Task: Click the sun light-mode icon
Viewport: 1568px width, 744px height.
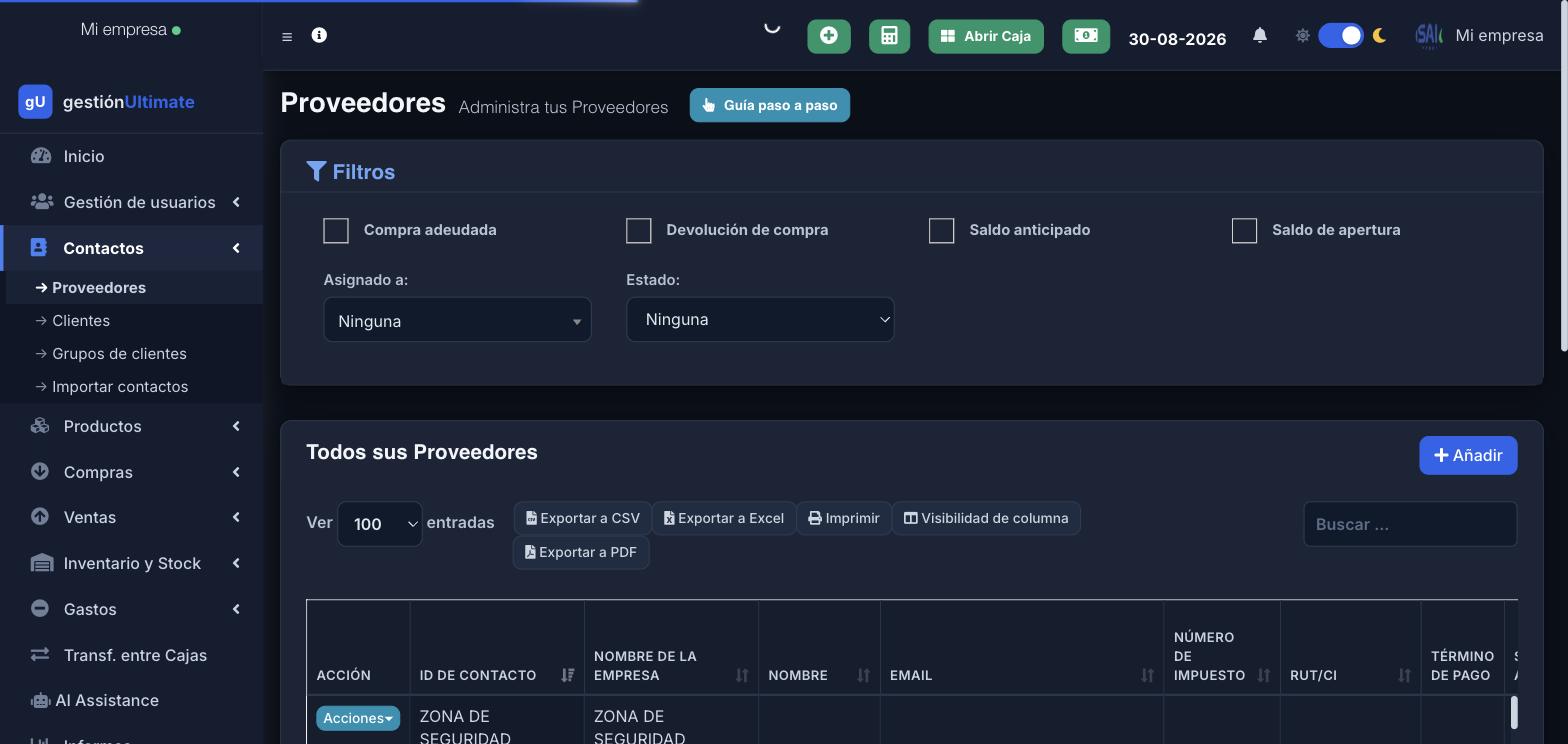Action: click(x=1302, y=36)
